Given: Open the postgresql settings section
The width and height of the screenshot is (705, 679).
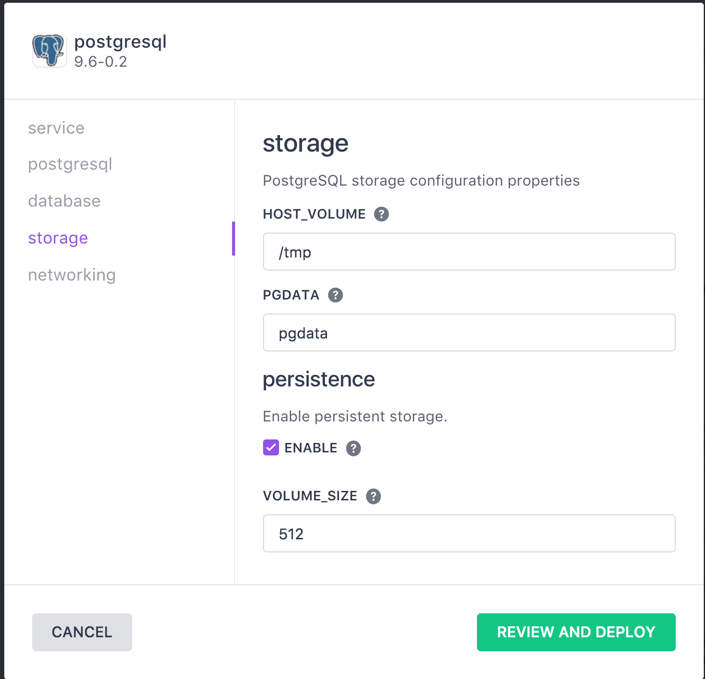Looking at the screenshot, I should [70, 164].
